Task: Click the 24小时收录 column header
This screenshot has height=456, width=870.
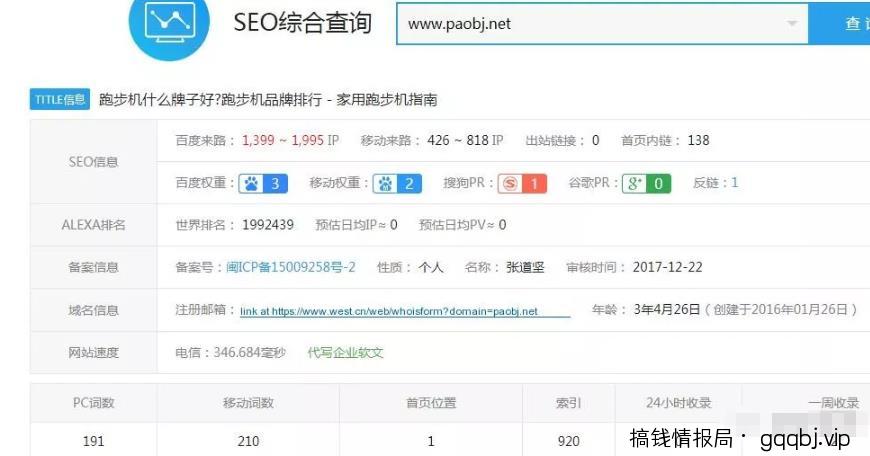Action: (x=679, y=403)
